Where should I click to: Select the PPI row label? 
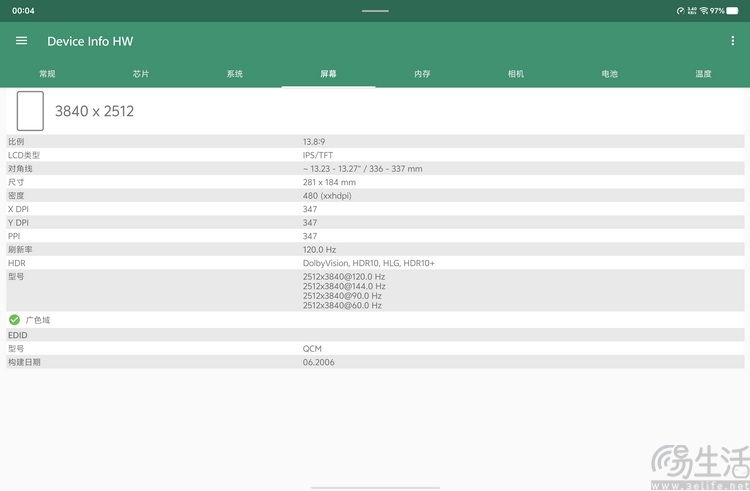(14, 236)
